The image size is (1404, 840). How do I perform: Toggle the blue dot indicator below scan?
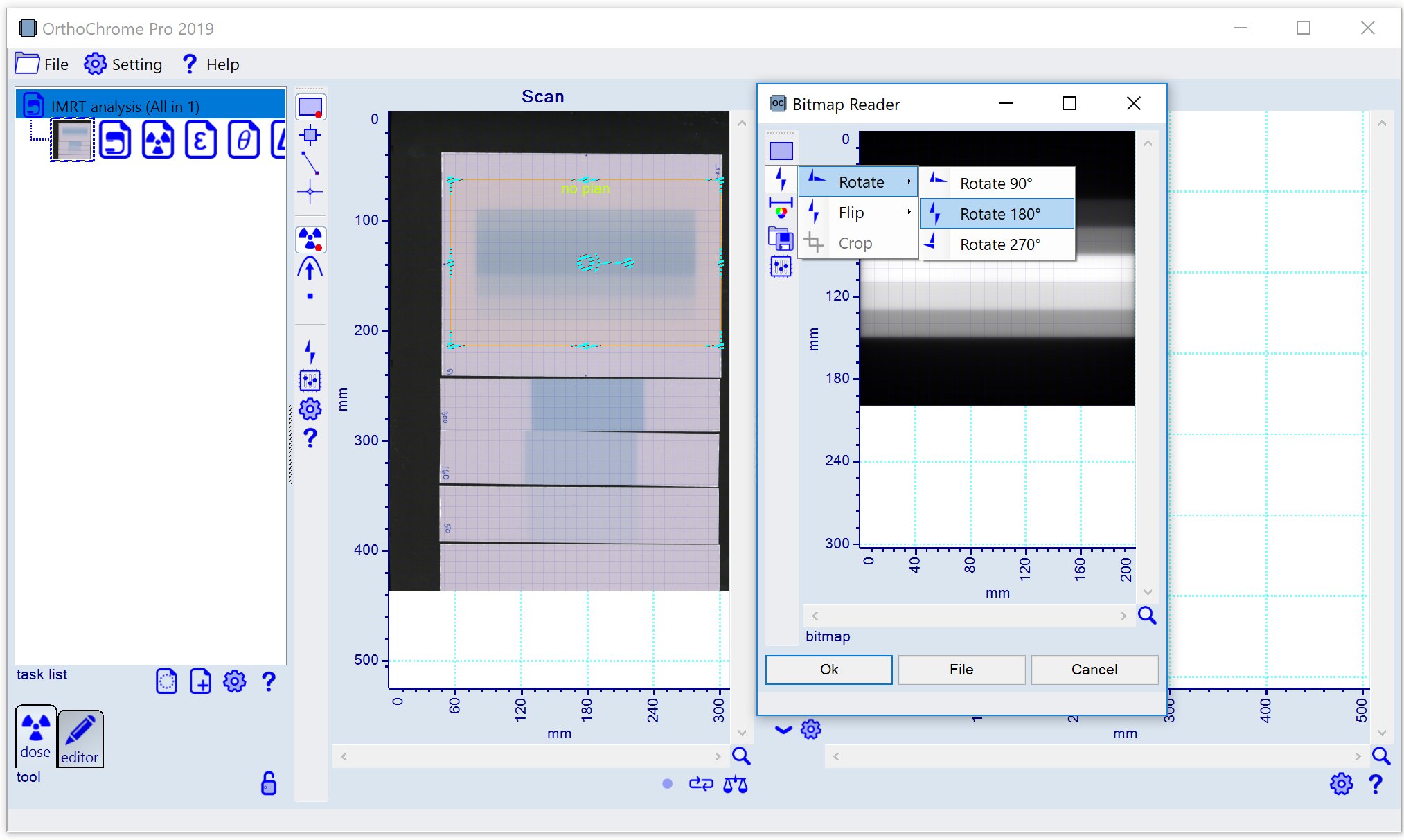point(667,784)
